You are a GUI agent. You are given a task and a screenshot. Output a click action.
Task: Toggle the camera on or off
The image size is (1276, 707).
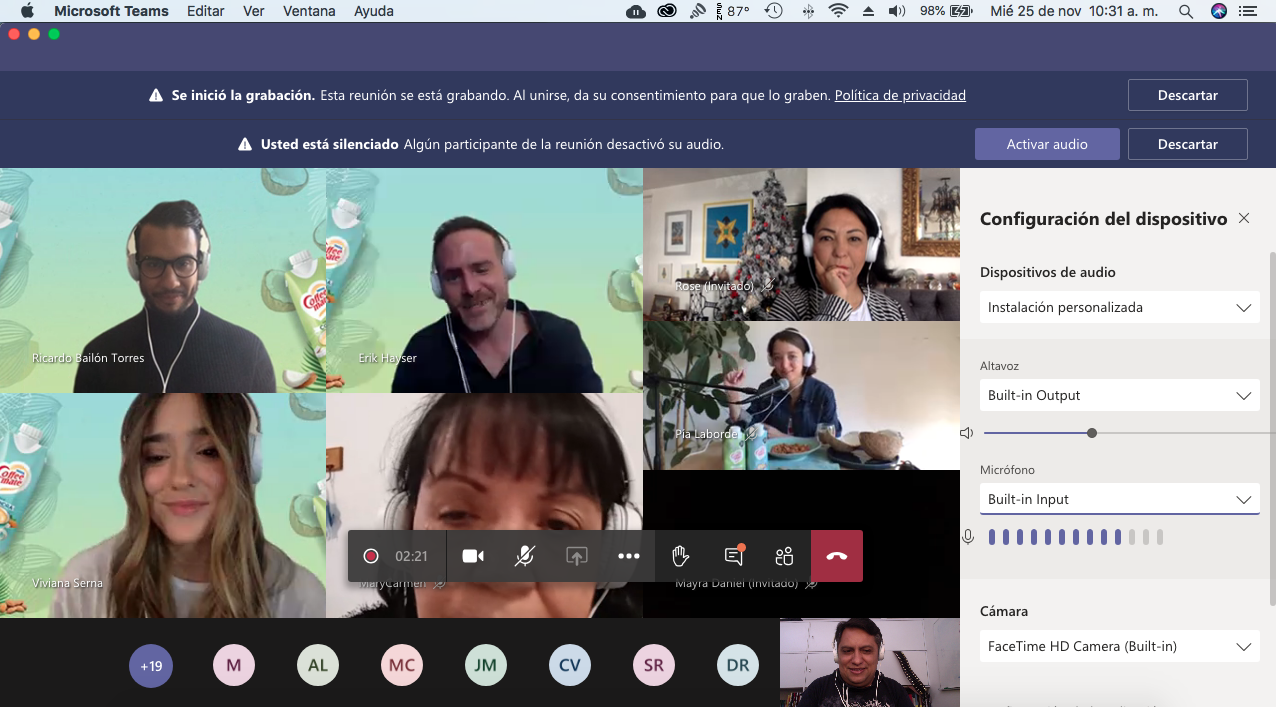pos(473,556)
